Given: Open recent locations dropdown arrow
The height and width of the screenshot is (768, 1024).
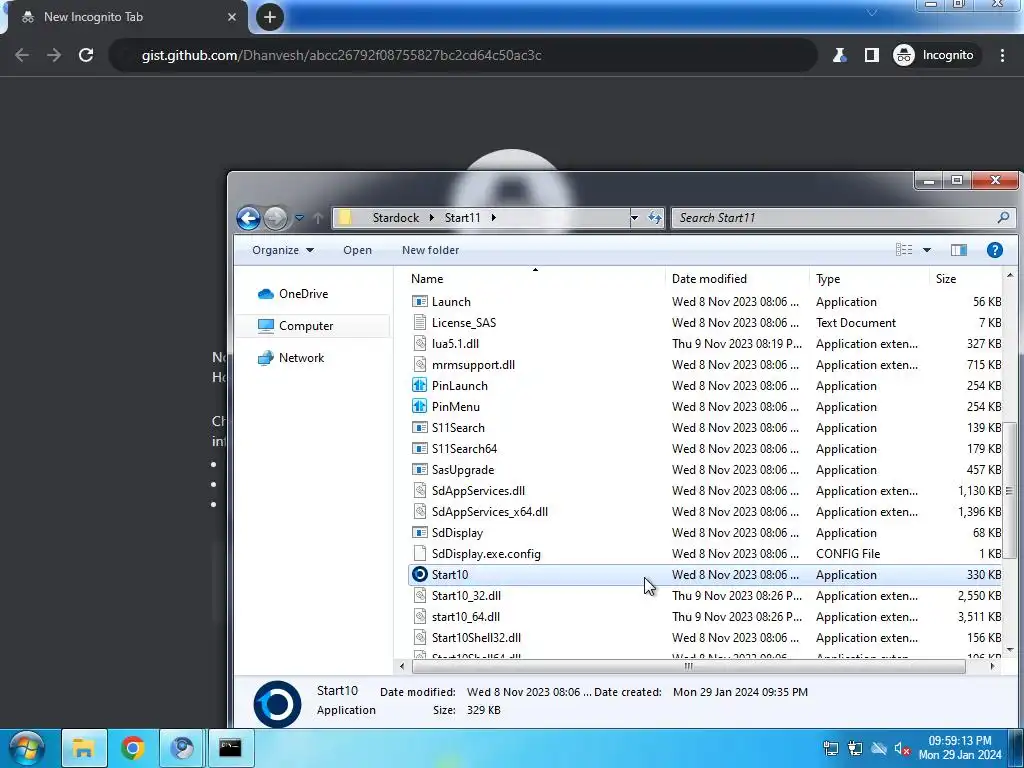Looking at the screenshot, I should click(299, 218).
